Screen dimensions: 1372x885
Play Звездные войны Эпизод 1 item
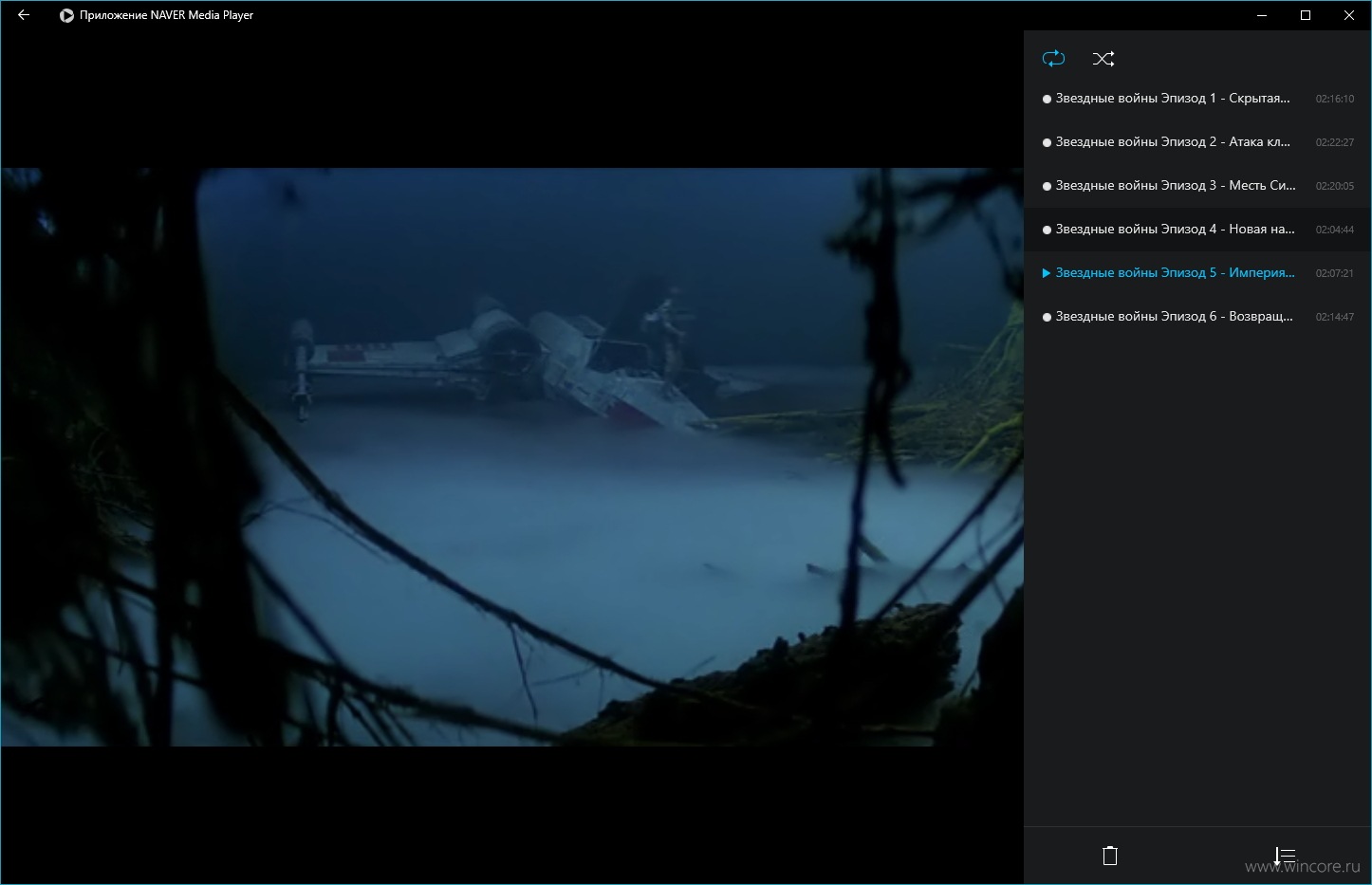click(x=1197, y=99)
